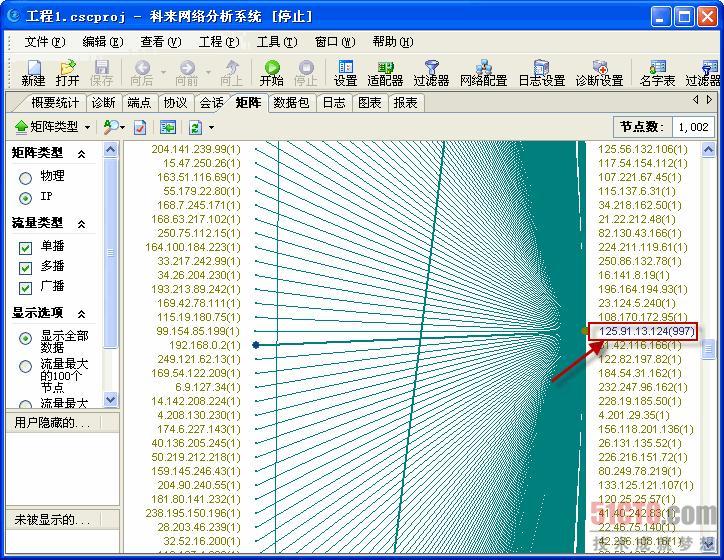The height and width of the screenshot is (560, 724).
Task: Select the 物理 radio button
Action: click(x=25, y=178)
